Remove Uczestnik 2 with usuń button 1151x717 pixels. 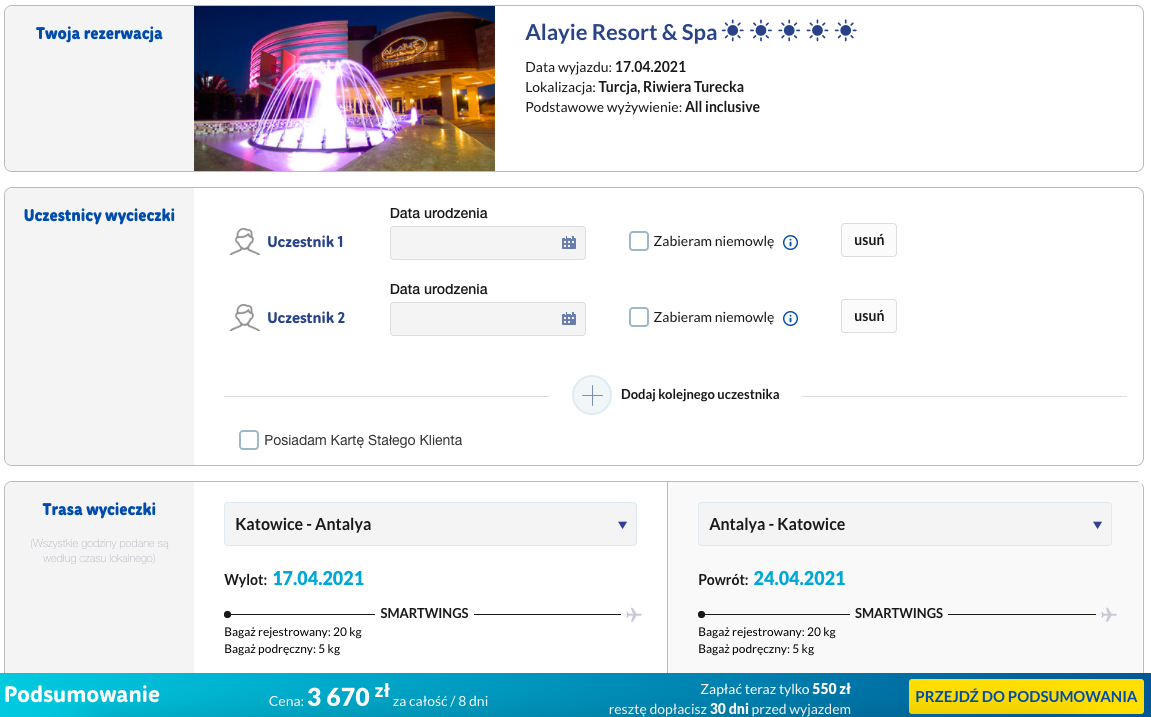(868, 316)
